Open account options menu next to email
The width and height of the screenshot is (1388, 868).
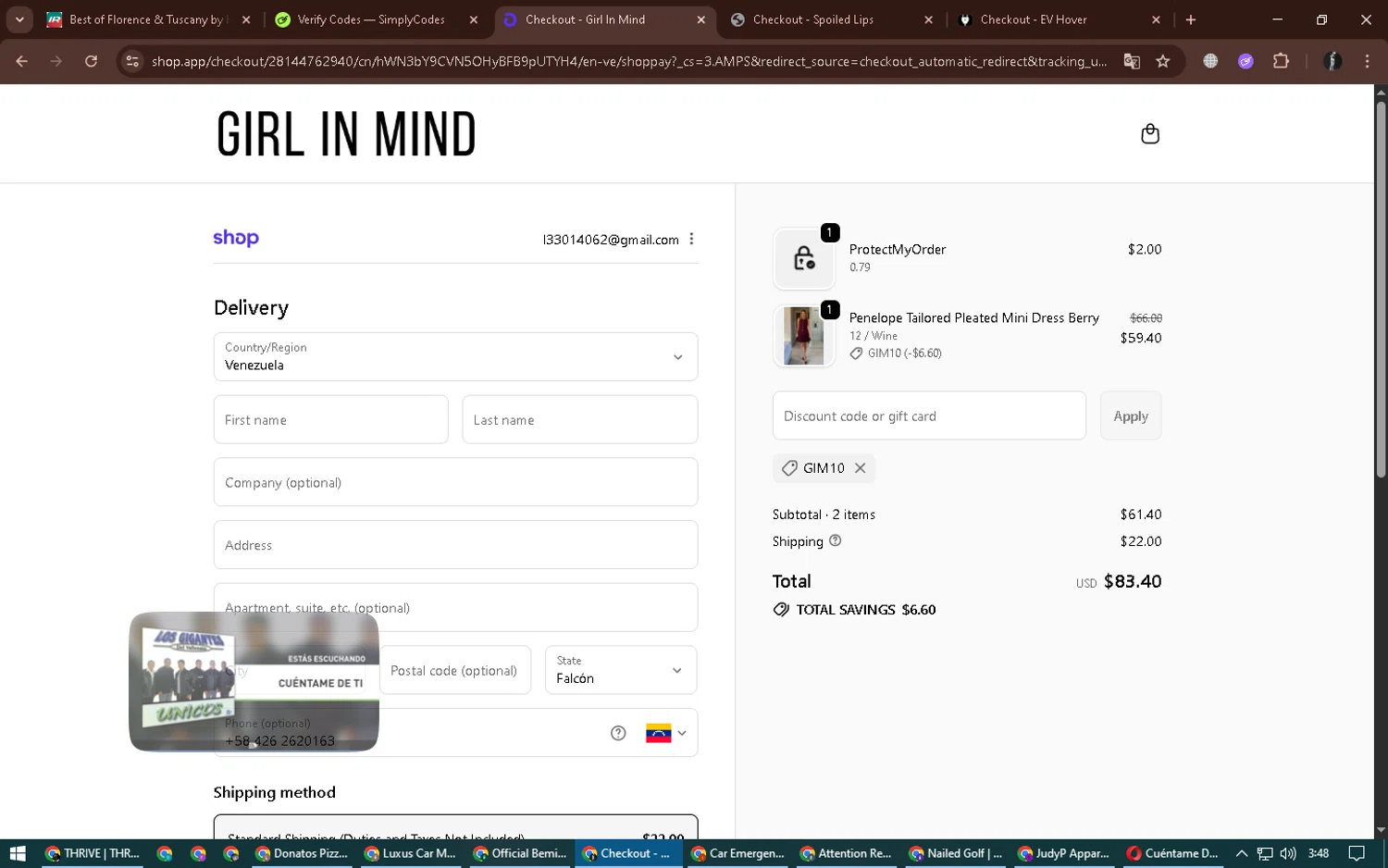(691, 239)
